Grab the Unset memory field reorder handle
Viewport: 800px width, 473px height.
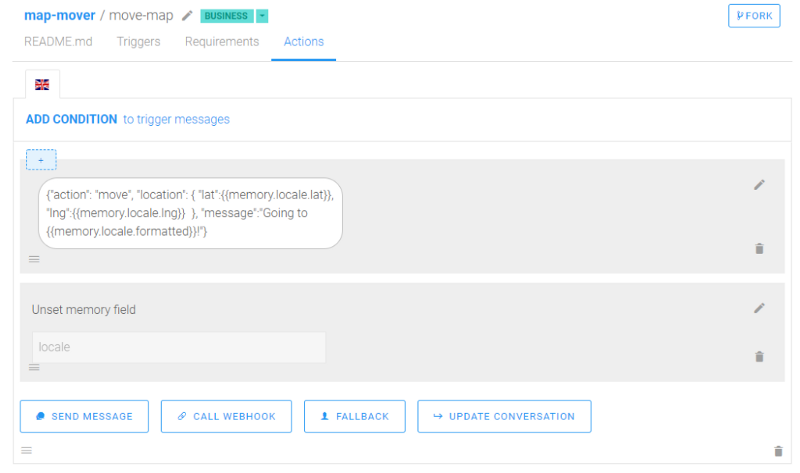(x=34, y=367)
